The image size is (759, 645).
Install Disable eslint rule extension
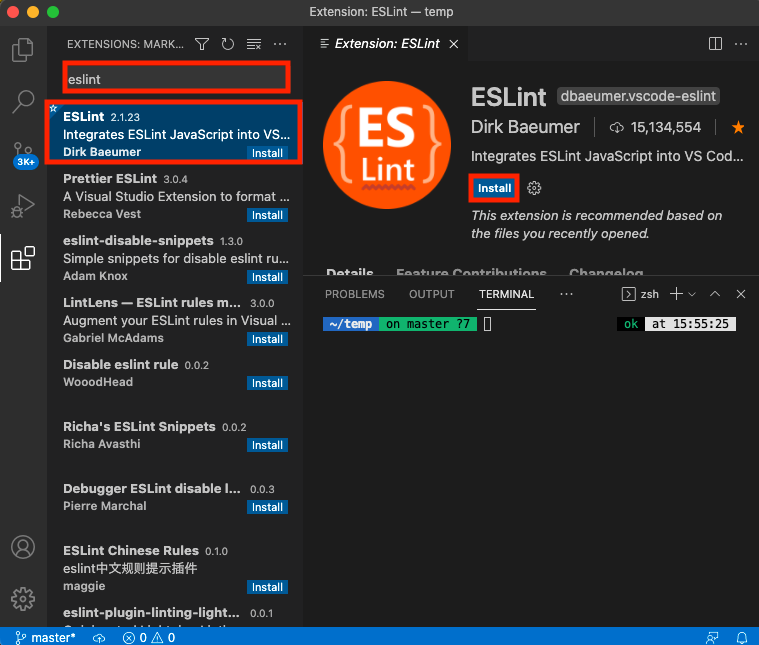point(267,383)
